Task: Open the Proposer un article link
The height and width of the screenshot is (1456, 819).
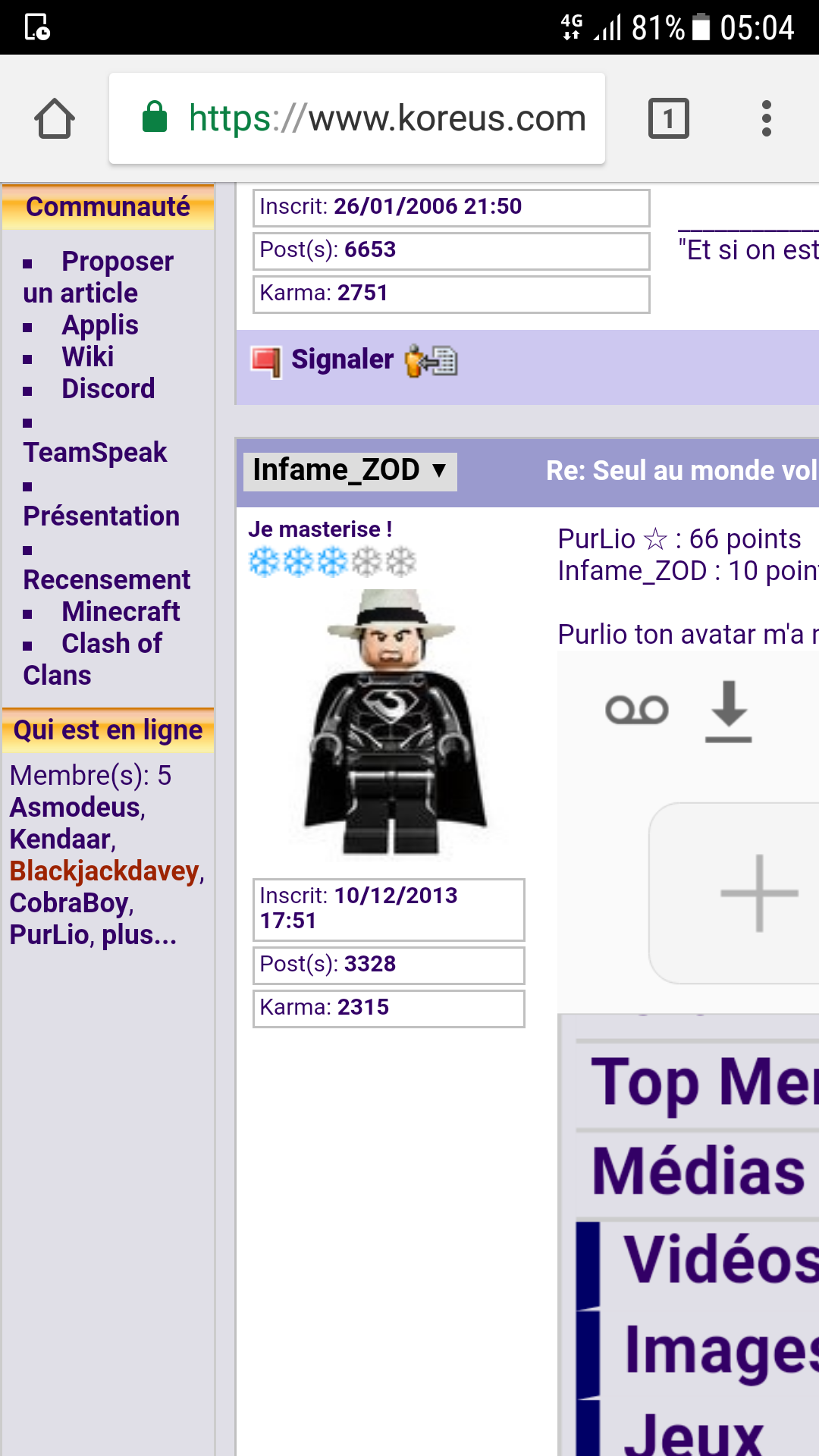Action: 99,278
